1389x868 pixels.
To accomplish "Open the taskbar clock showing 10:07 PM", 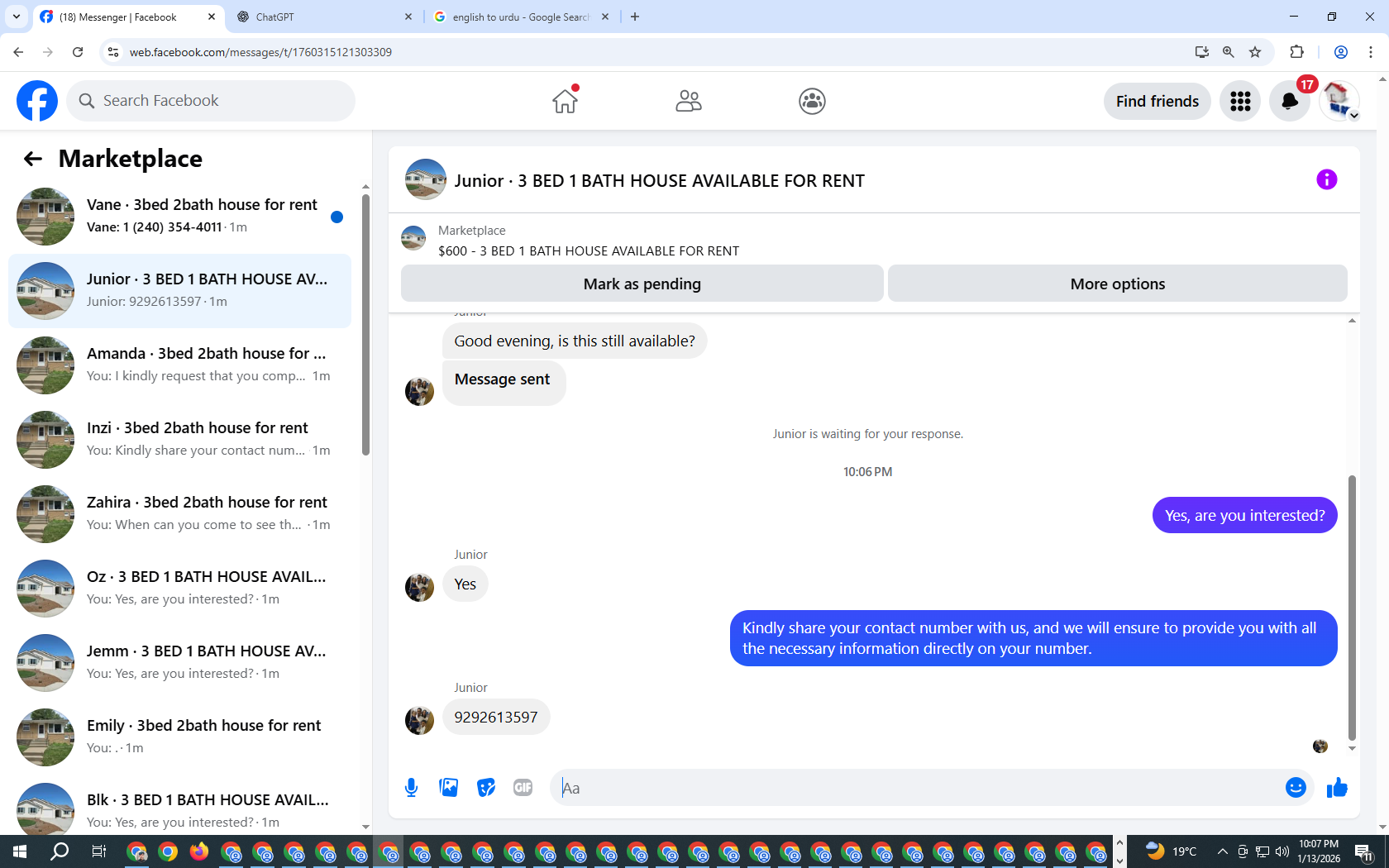I will click(x=1319, y=851).
